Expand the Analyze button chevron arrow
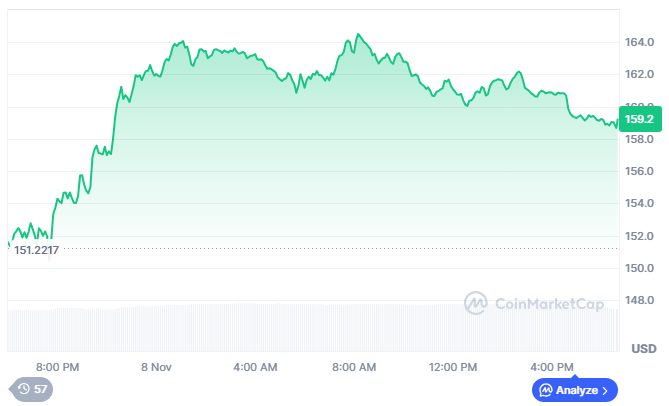The height and width of the screenshot is (406, 669). coord(608,390)
